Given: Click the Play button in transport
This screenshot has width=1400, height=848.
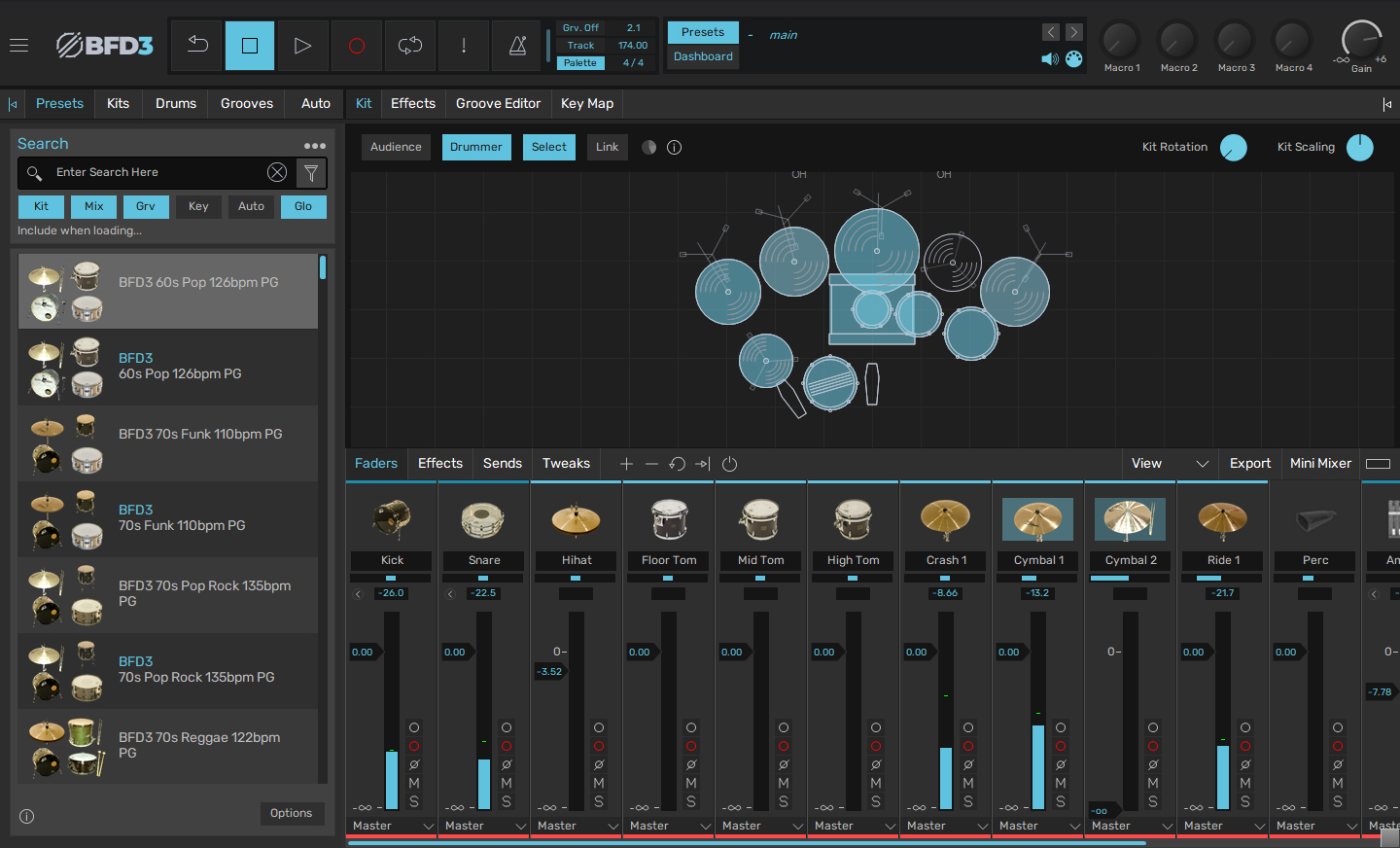Looking at the screenshot, I should coord(302,46).
